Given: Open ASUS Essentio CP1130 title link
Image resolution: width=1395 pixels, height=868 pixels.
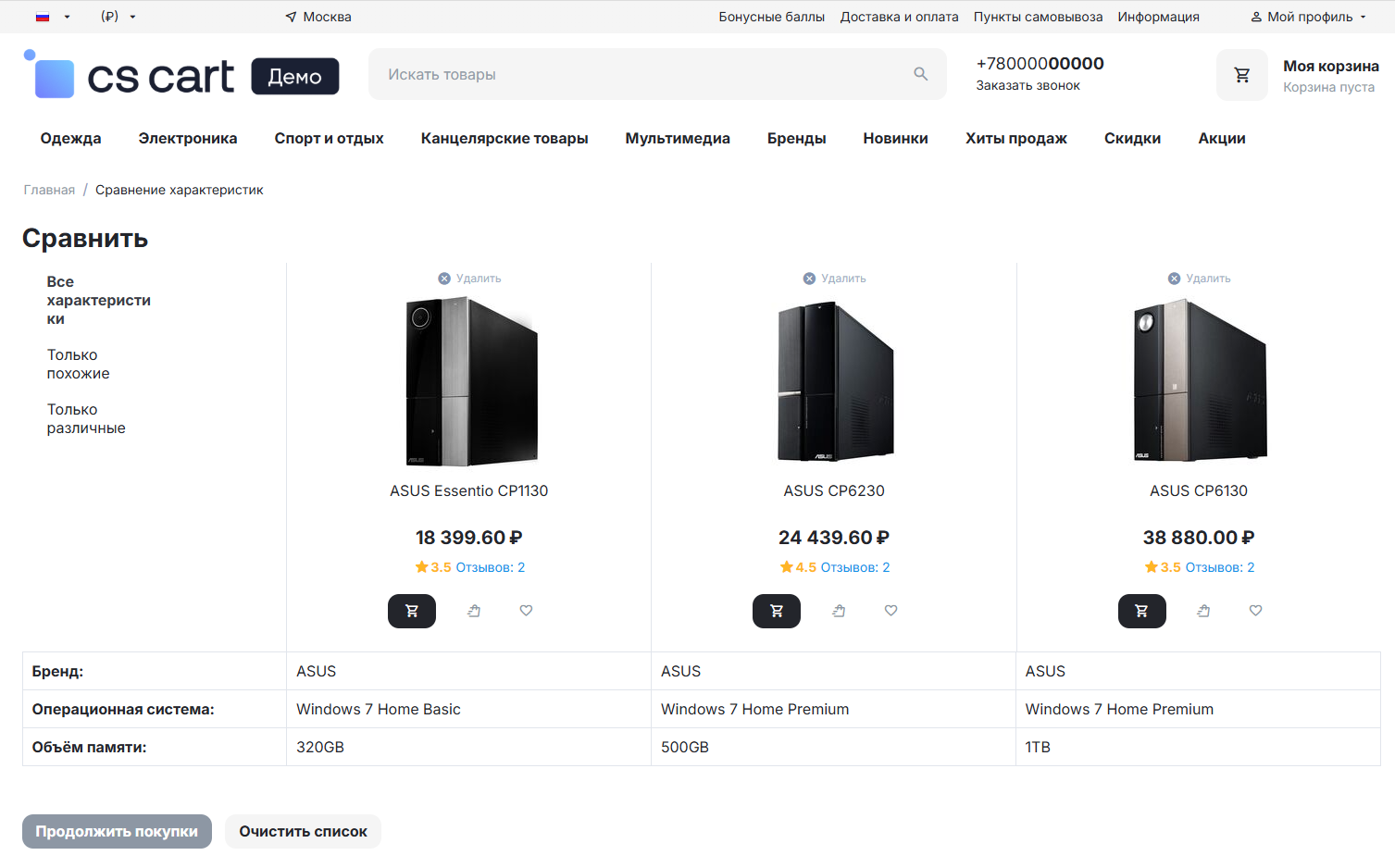Looking at the screenshot, I should [x=469, y=490].
